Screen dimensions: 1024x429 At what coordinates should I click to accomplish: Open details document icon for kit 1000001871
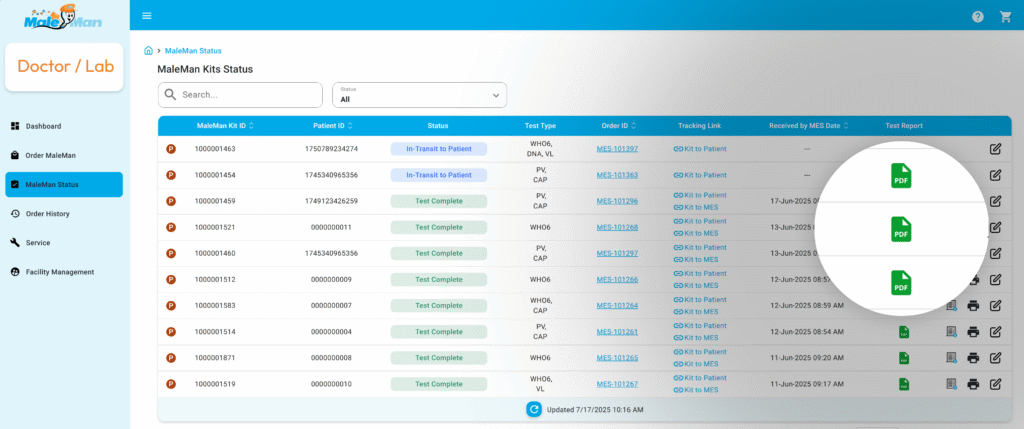952,358
